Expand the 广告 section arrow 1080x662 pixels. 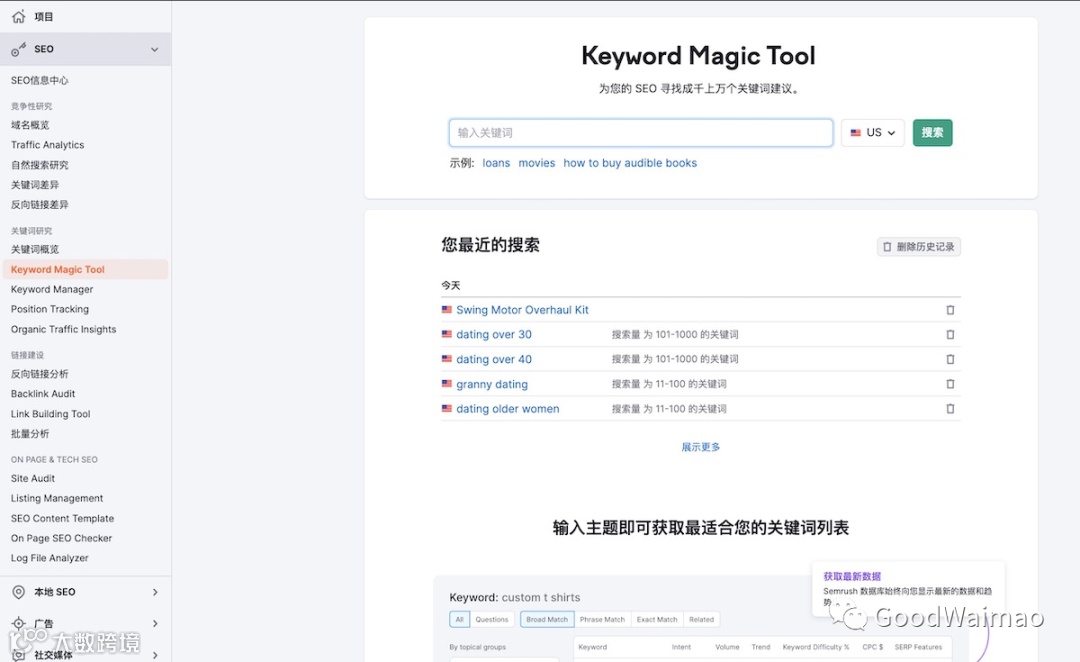[155, 623]
